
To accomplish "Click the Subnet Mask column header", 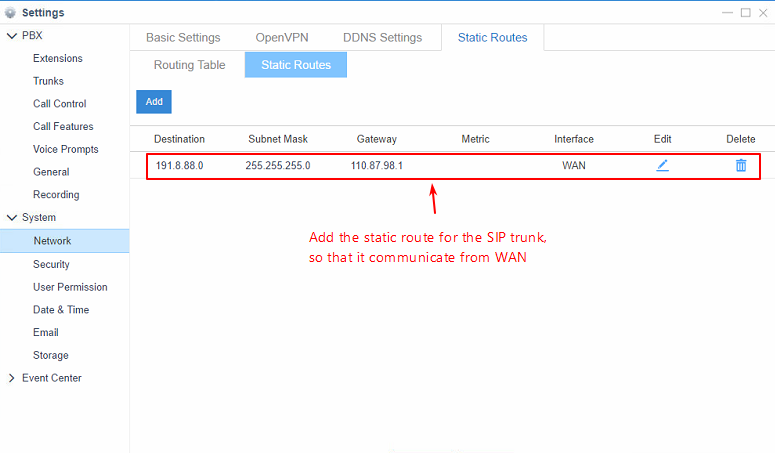I will tap(278, 139).
